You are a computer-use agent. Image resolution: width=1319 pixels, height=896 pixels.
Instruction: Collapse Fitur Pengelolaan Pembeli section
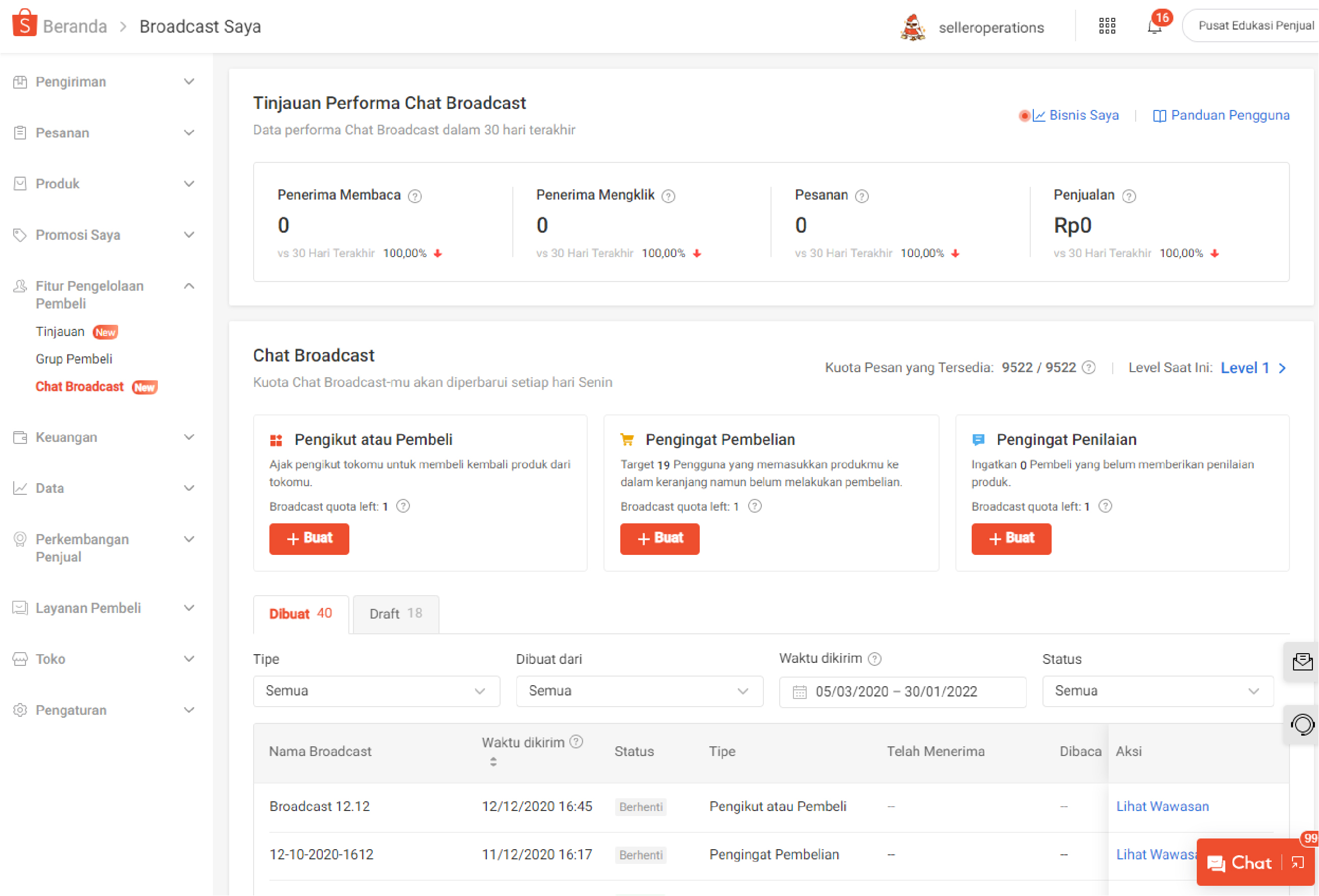pos(189,286)
